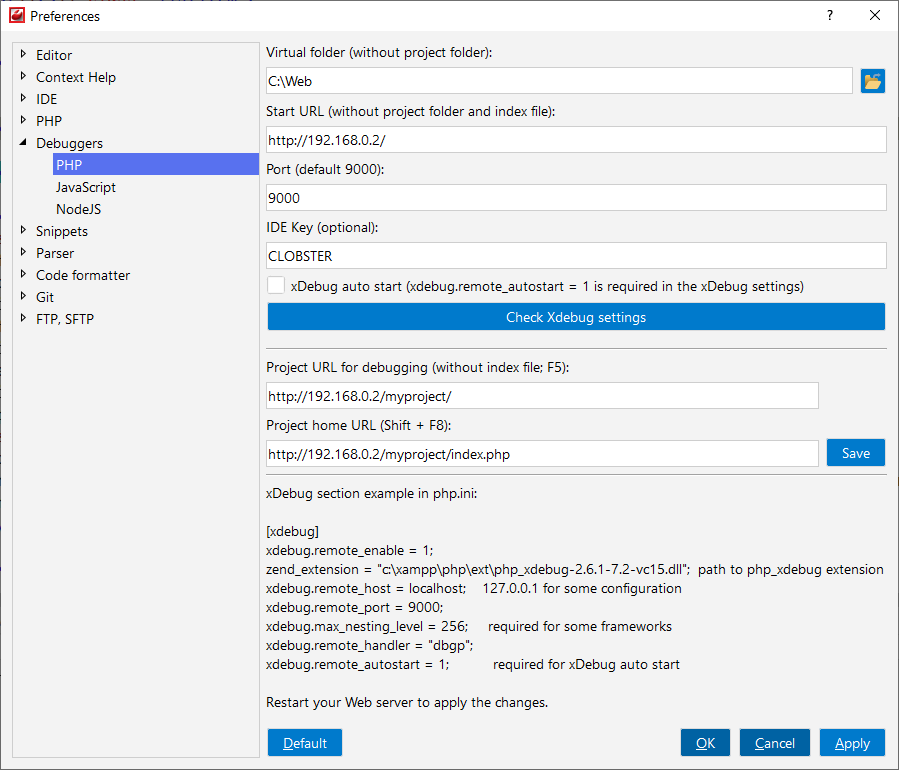Open the Debuggers category label
899x770 pixels.
(69, 143)
